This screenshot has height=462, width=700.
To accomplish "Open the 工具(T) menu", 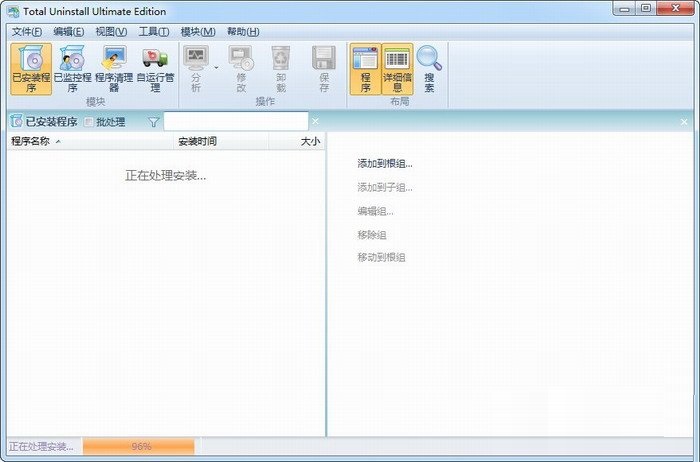I will point(154,32).
